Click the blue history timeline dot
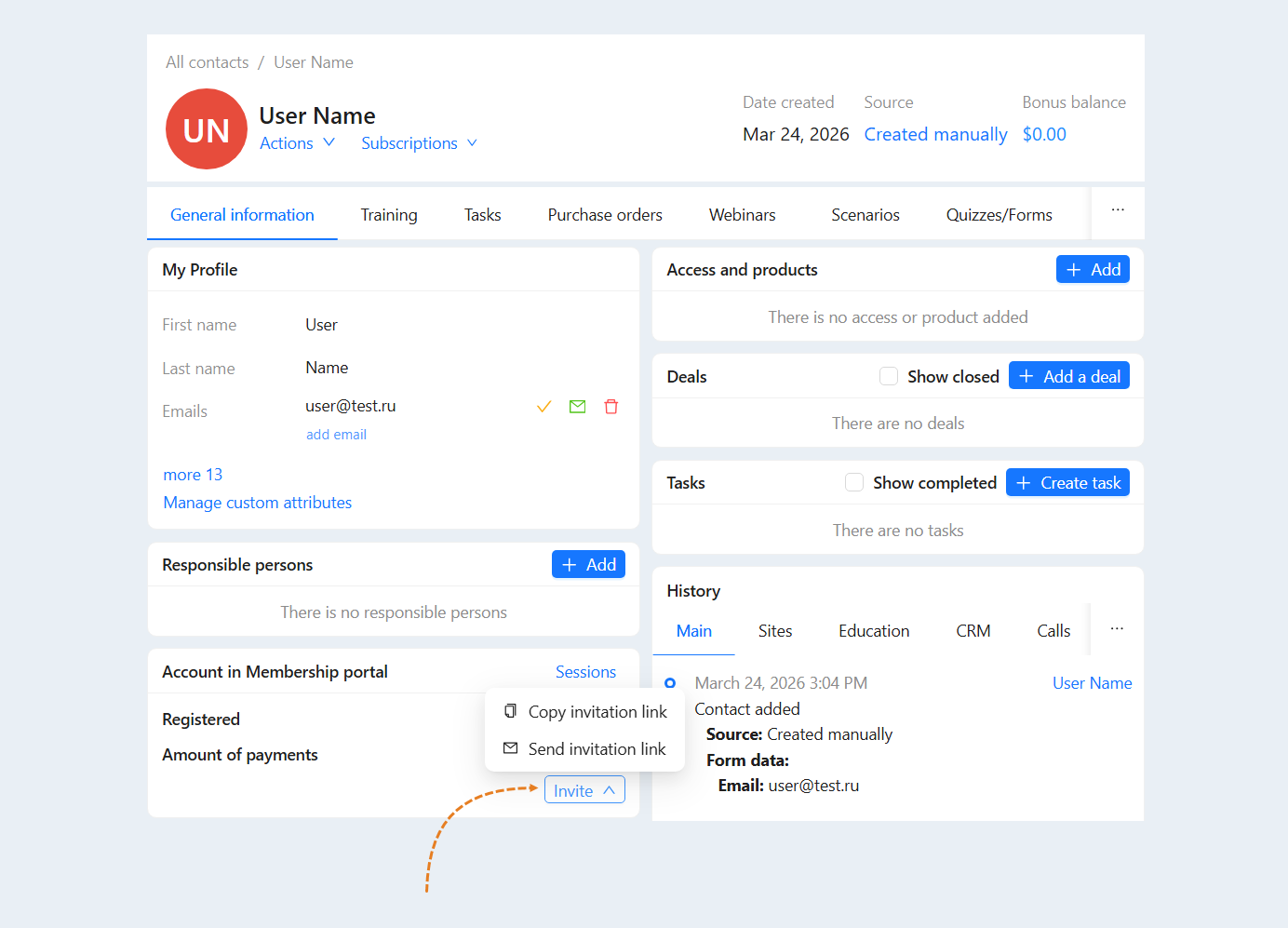Image resolution: width=1288 pixels, height=928 pixels. tap(670, 683)
